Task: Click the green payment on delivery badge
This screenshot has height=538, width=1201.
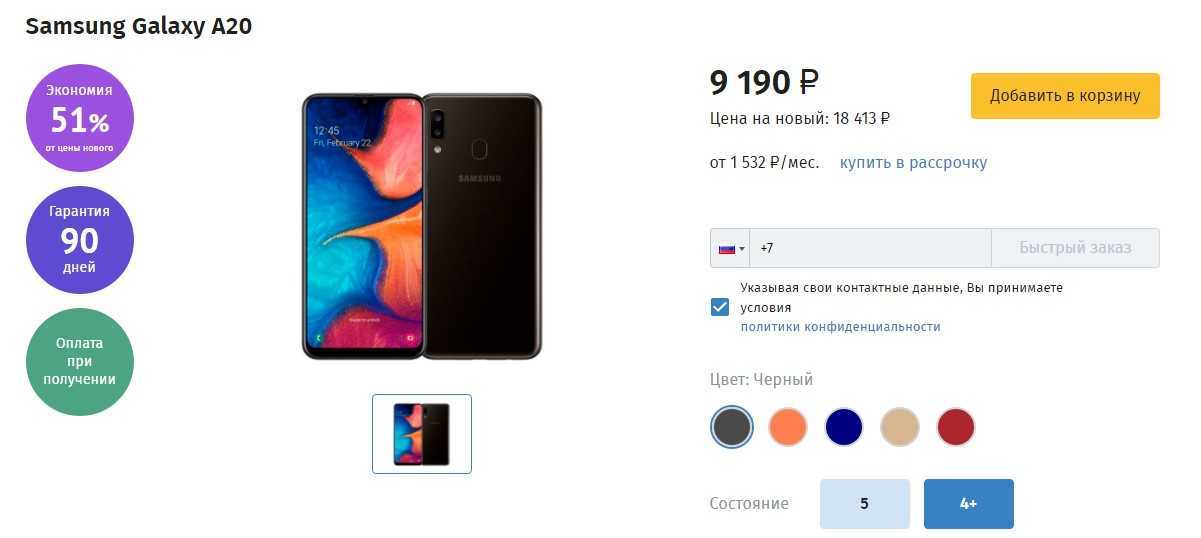Action: [80, 362]
